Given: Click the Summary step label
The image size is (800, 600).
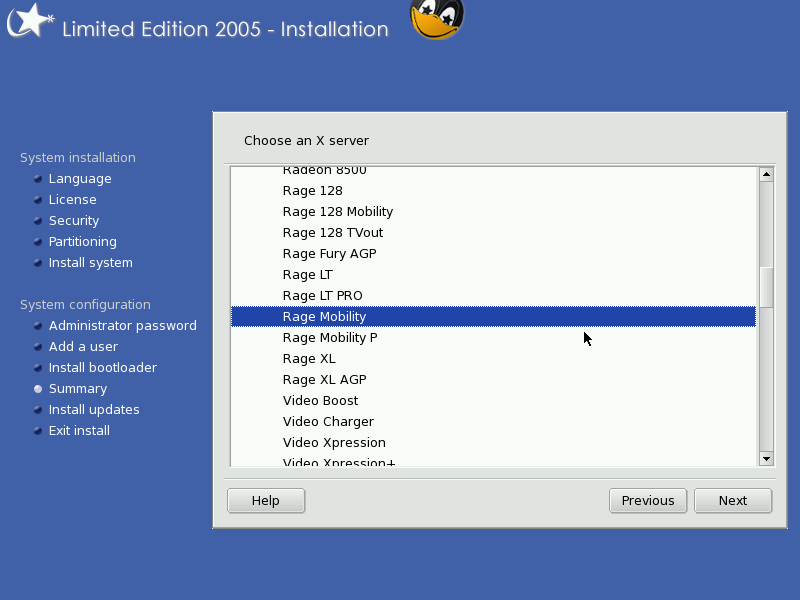Looking at the screenshot, I should (x=78, y=389).
